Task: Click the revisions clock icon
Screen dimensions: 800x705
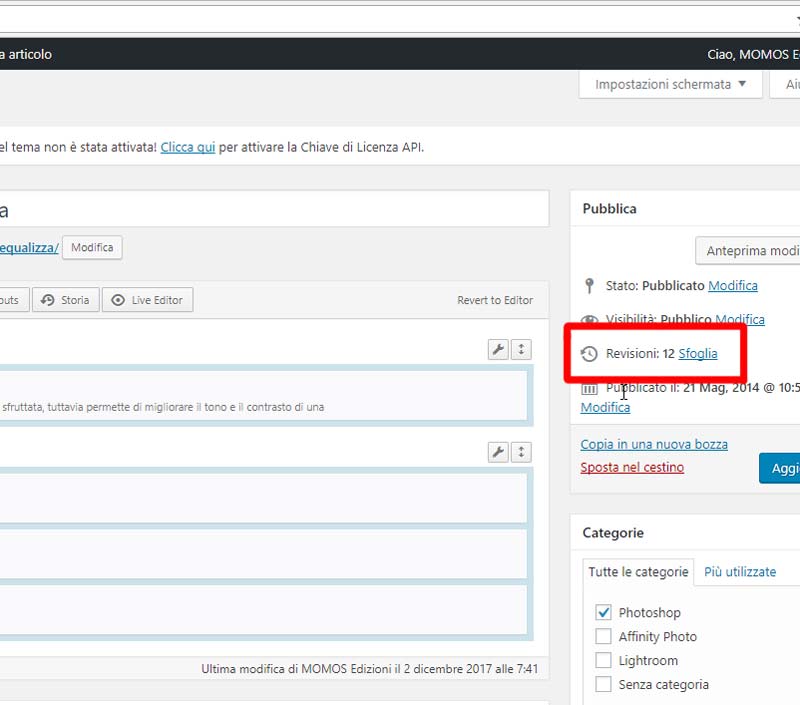Action: coord(589,354)
